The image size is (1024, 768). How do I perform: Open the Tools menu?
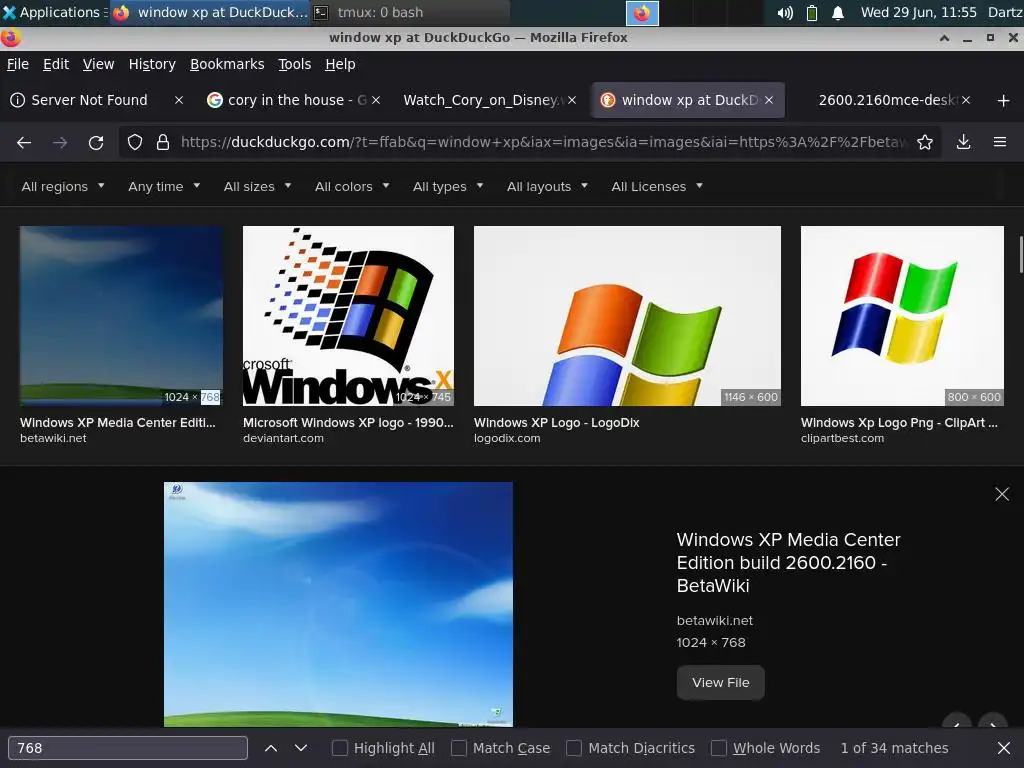[295, 64]
